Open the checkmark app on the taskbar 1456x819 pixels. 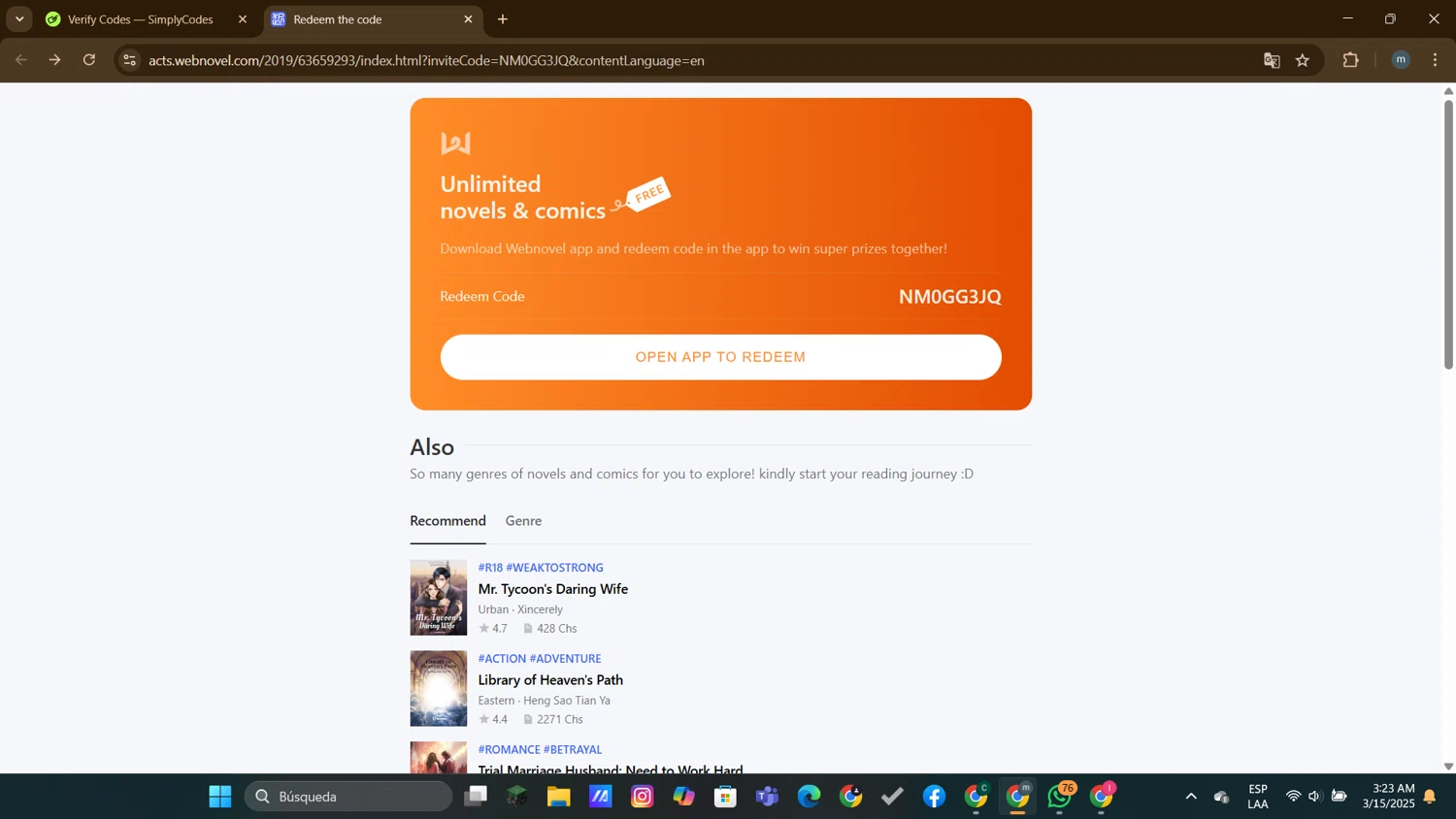(x=892, y=797)
